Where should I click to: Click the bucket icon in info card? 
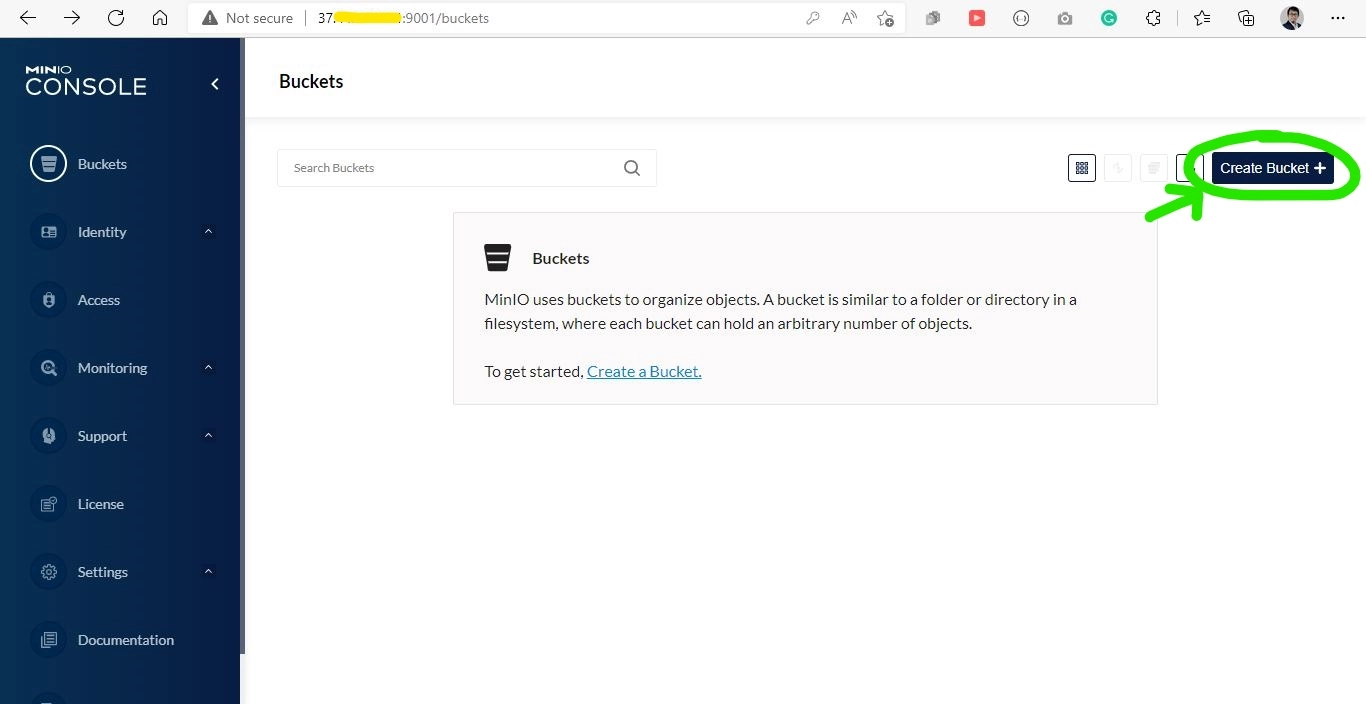click(x=497, y=258)
